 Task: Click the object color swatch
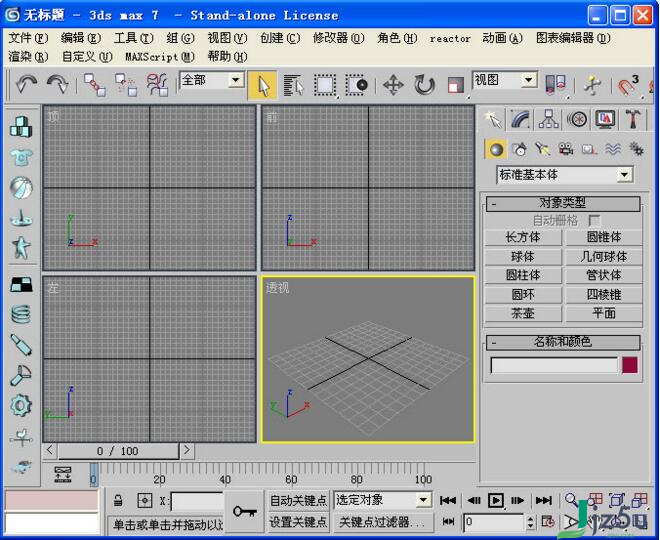630,365
